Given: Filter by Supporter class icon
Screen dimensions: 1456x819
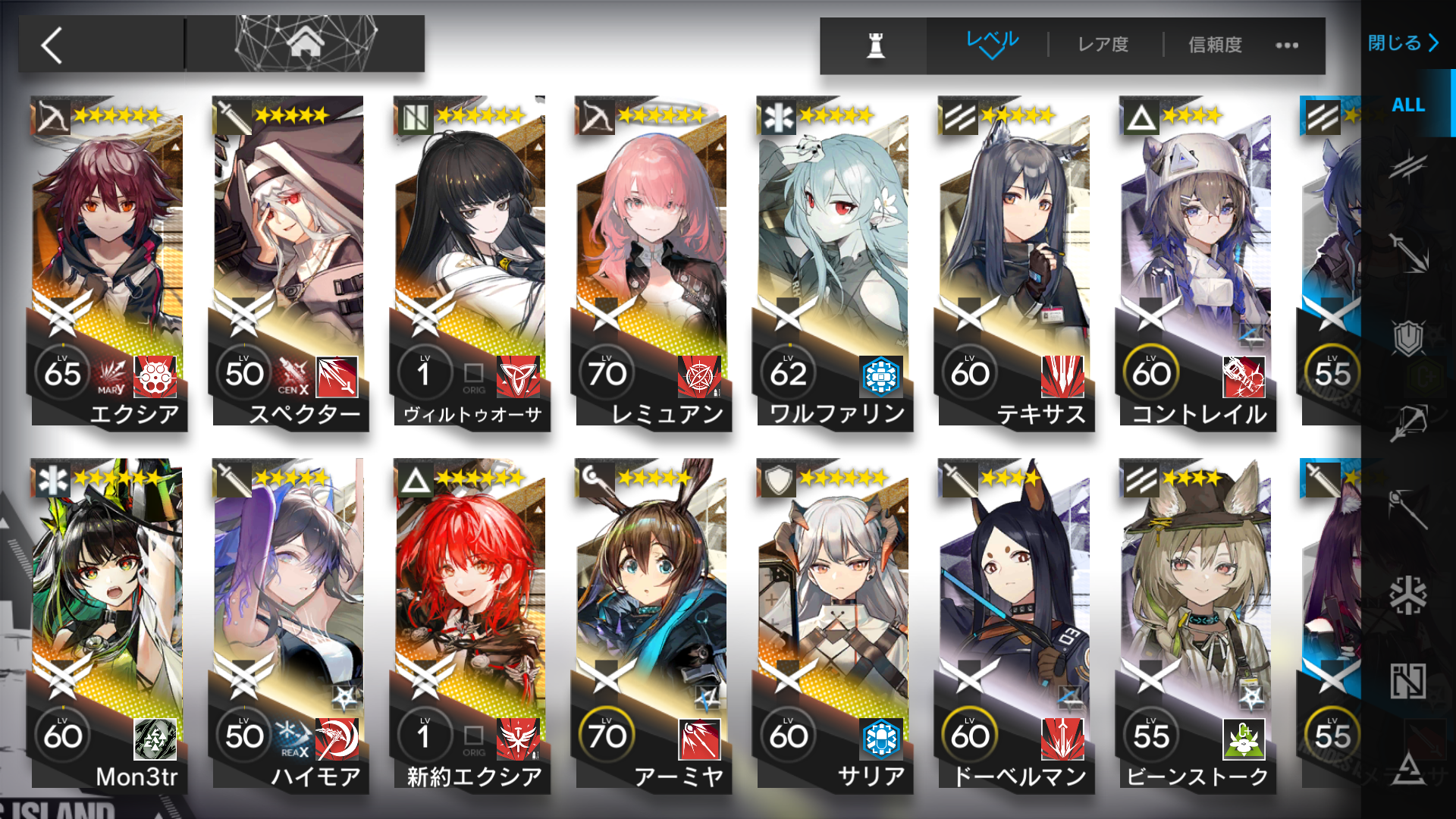Looking at the screenshot, I should click(1407, 680).
